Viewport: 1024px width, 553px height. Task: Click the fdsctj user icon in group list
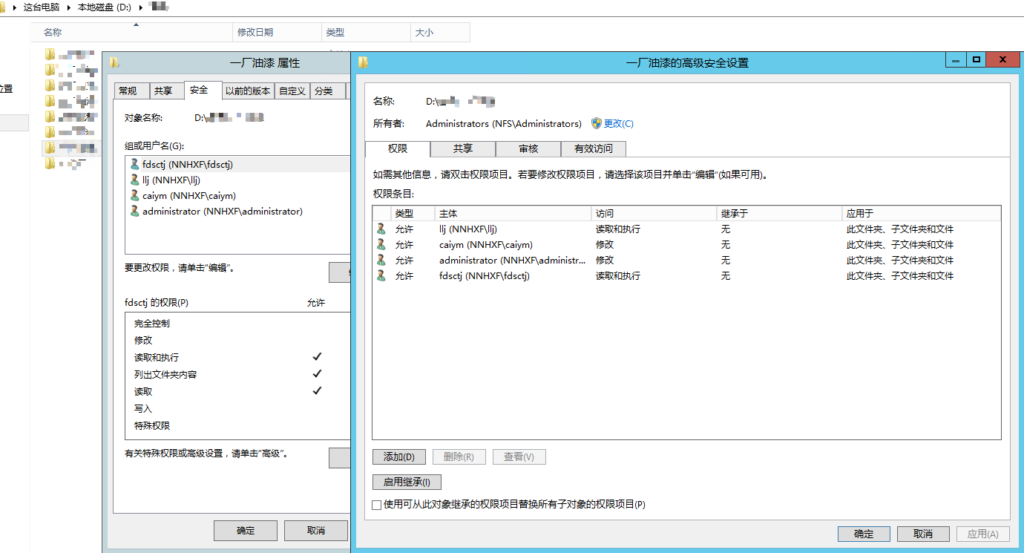pos(134,164)
